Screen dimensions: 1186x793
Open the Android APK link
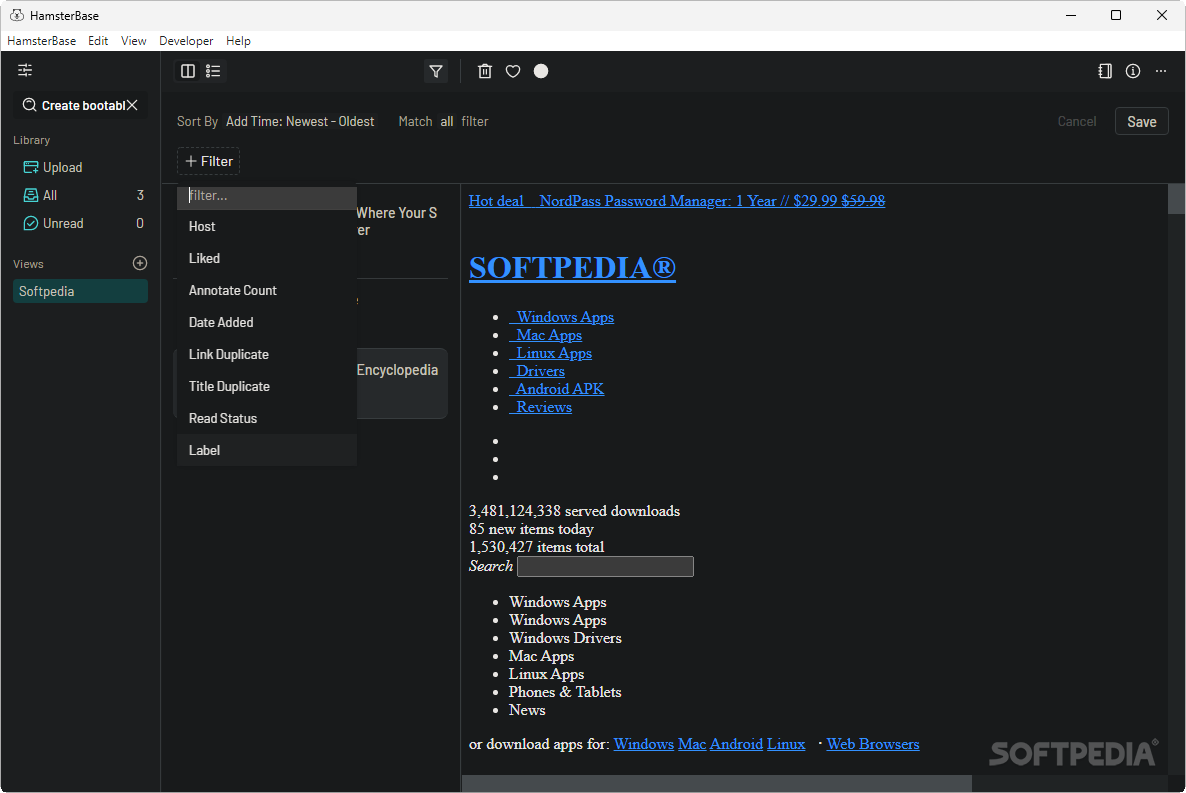[557, 389]
